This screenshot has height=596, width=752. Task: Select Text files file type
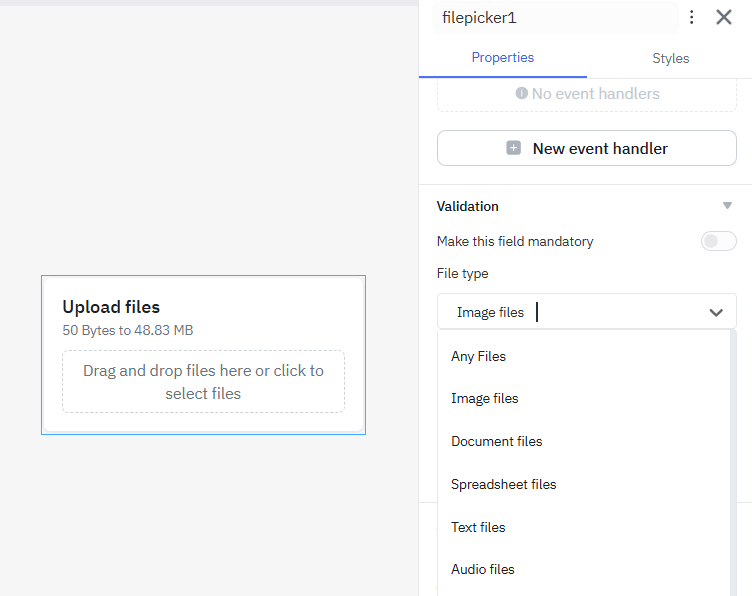(479, 527)
